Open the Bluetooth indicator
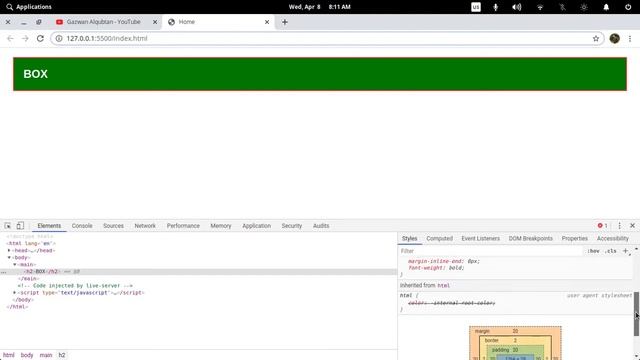Screen dimensions: 640x360 click(x=562, y=7)
